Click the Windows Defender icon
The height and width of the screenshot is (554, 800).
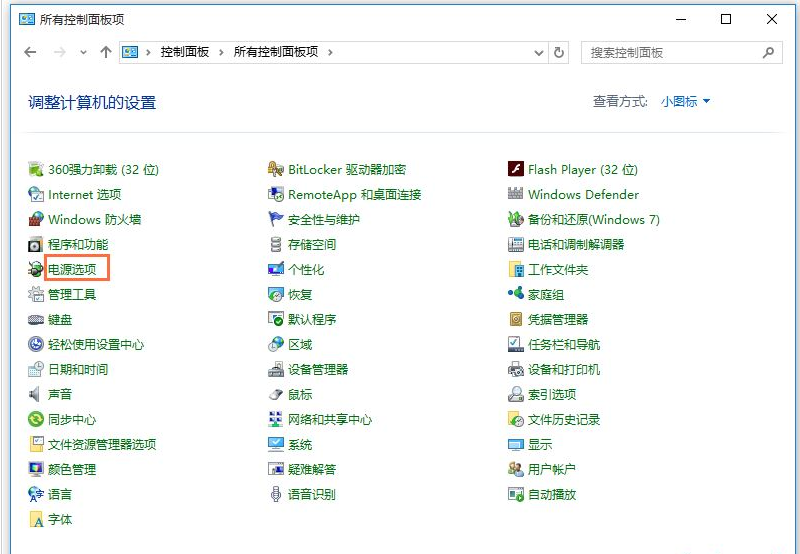(x=516, y=195)
